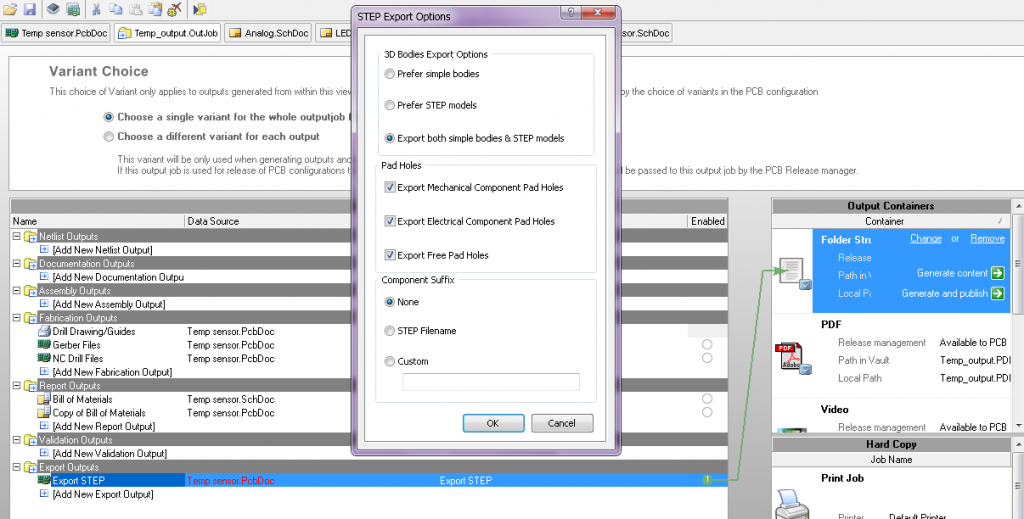Click the PDF Adobe container icon

(x=792, y=358)
